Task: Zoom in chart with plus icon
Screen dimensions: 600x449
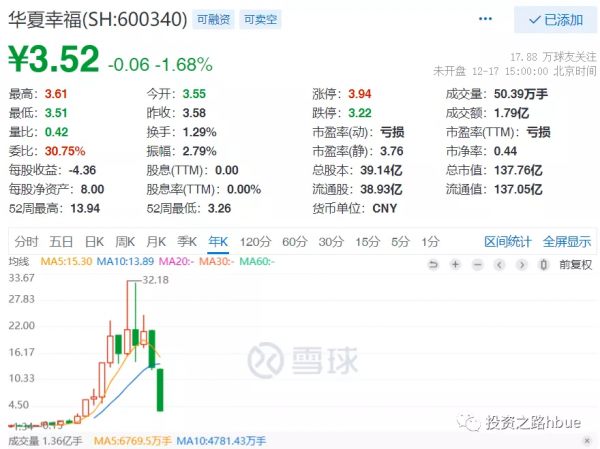Action: click(455, 265)
